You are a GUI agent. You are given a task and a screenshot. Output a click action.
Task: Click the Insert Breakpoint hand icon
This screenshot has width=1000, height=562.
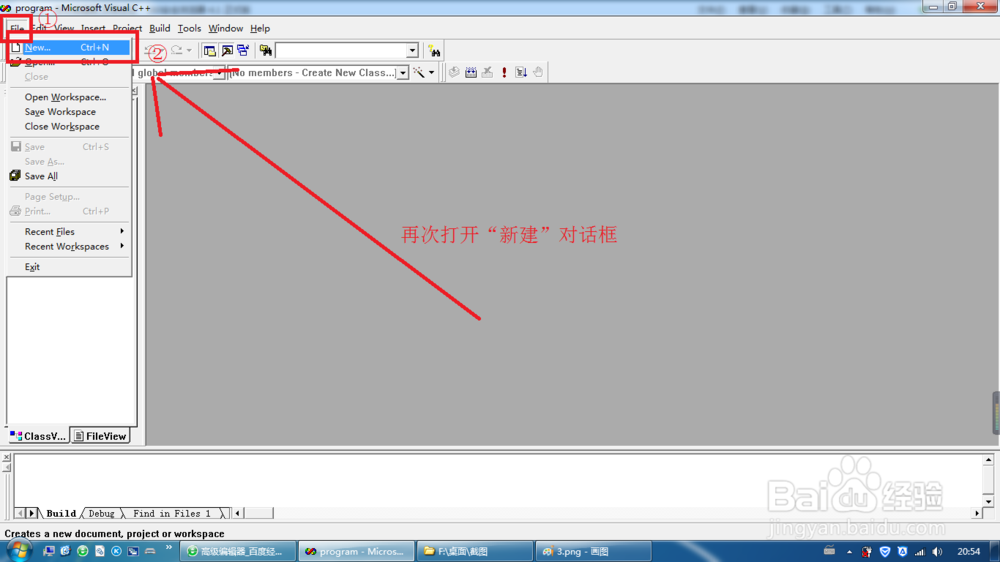coord(538,72)
